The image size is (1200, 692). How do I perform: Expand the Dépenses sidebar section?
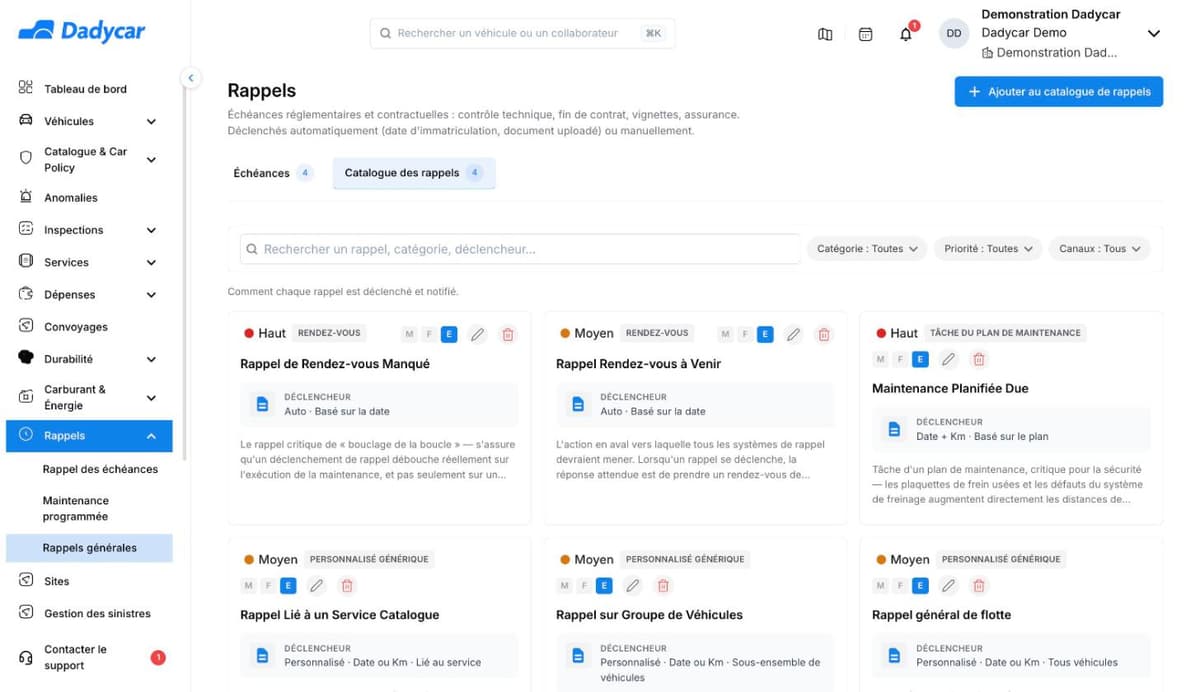pos(151,295)
